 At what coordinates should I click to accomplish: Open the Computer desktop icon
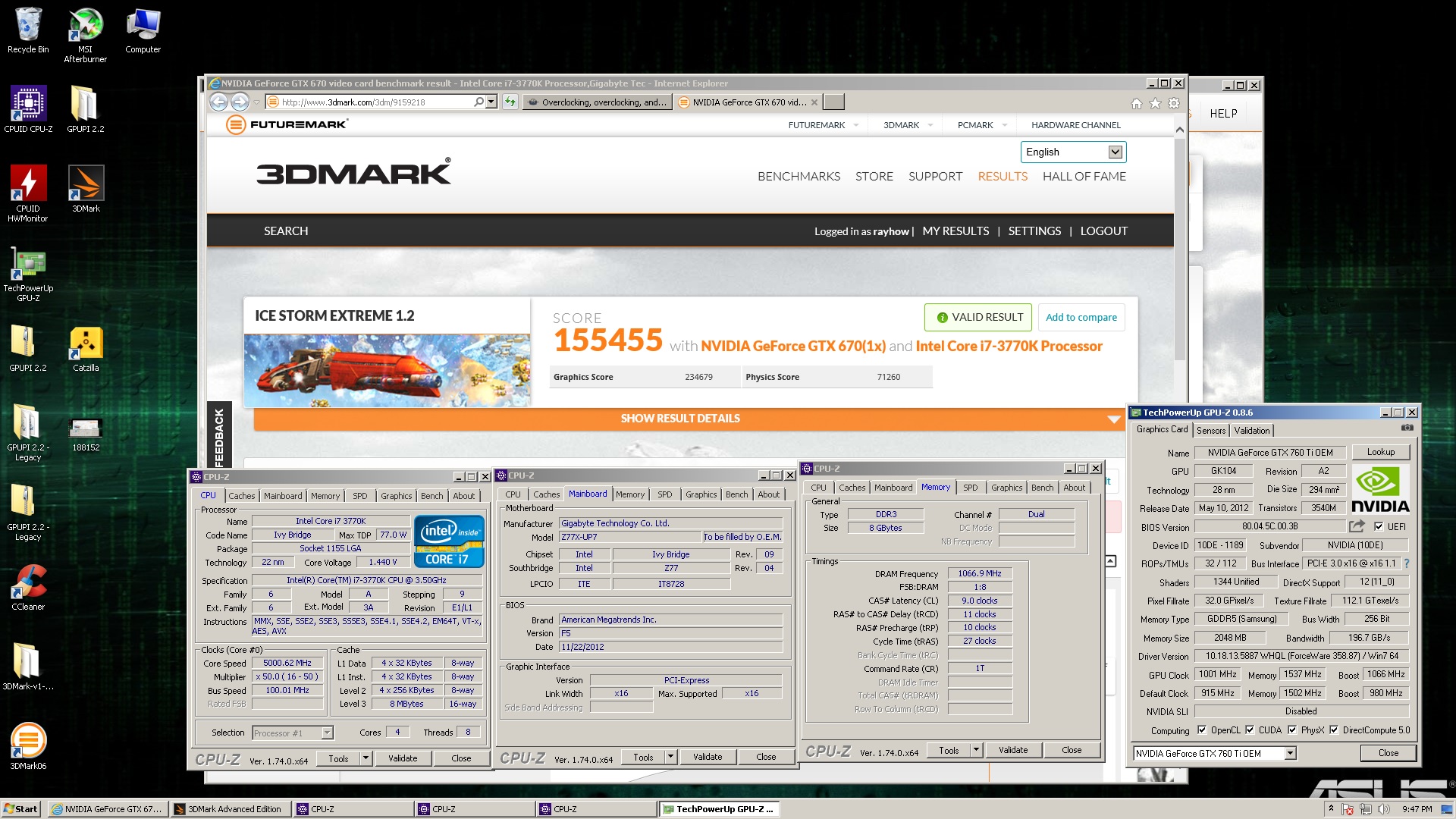click(x=143, y=30)
